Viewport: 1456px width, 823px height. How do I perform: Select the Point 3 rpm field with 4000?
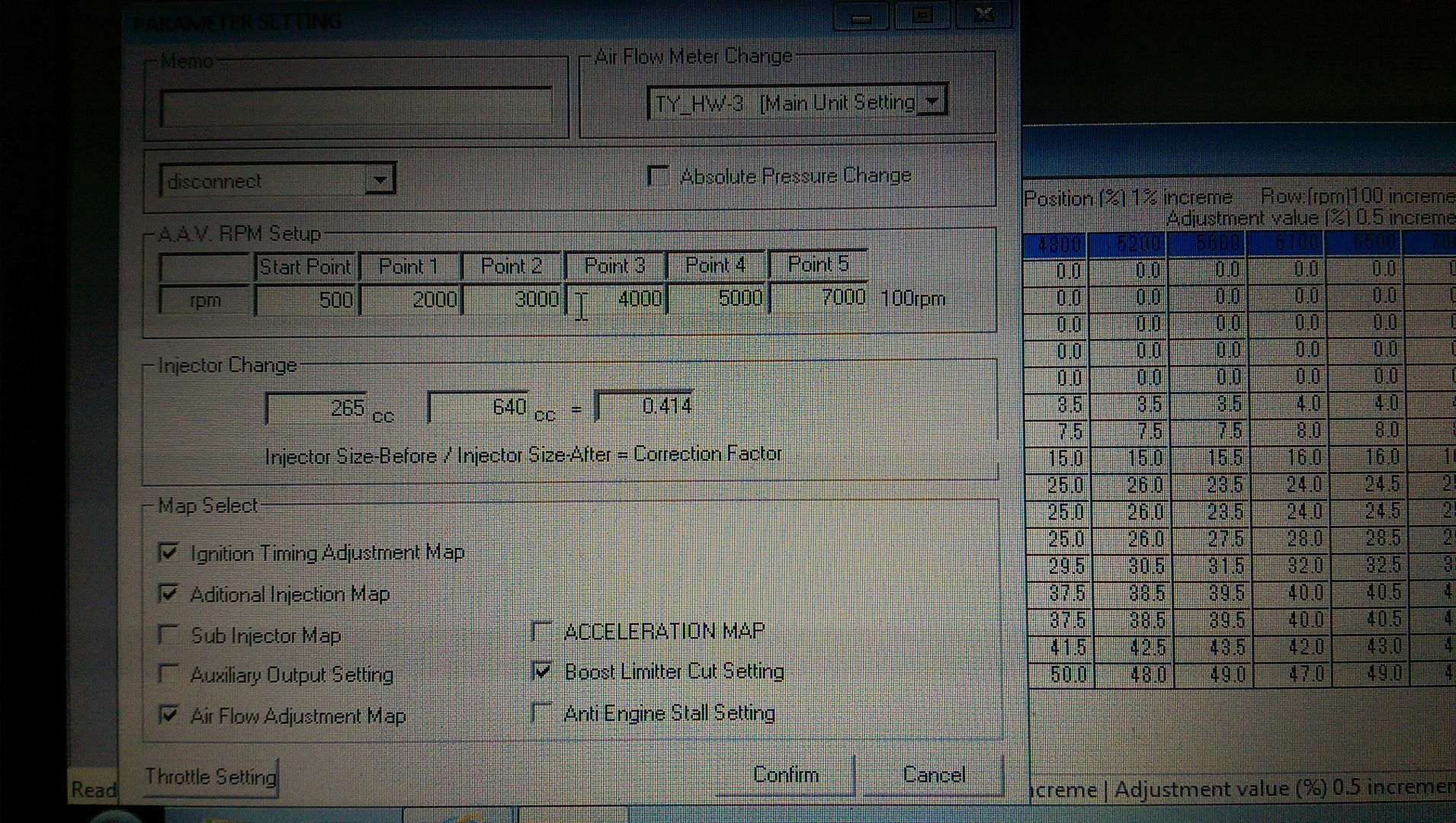(x=616, y=299)
